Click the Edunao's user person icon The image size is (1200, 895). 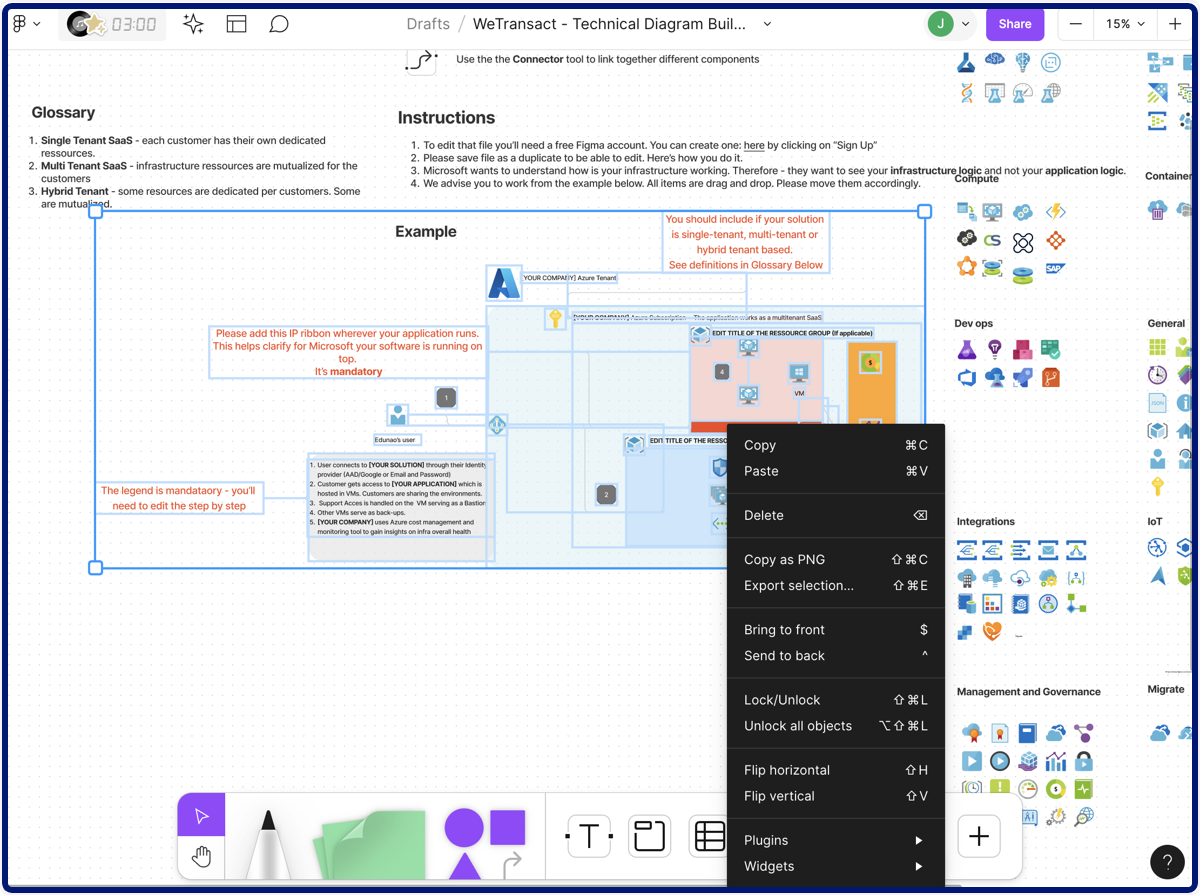398,415
